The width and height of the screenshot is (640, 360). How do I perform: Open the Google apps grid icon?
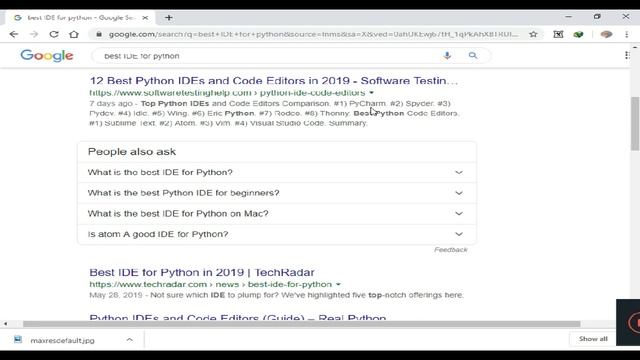627,55
